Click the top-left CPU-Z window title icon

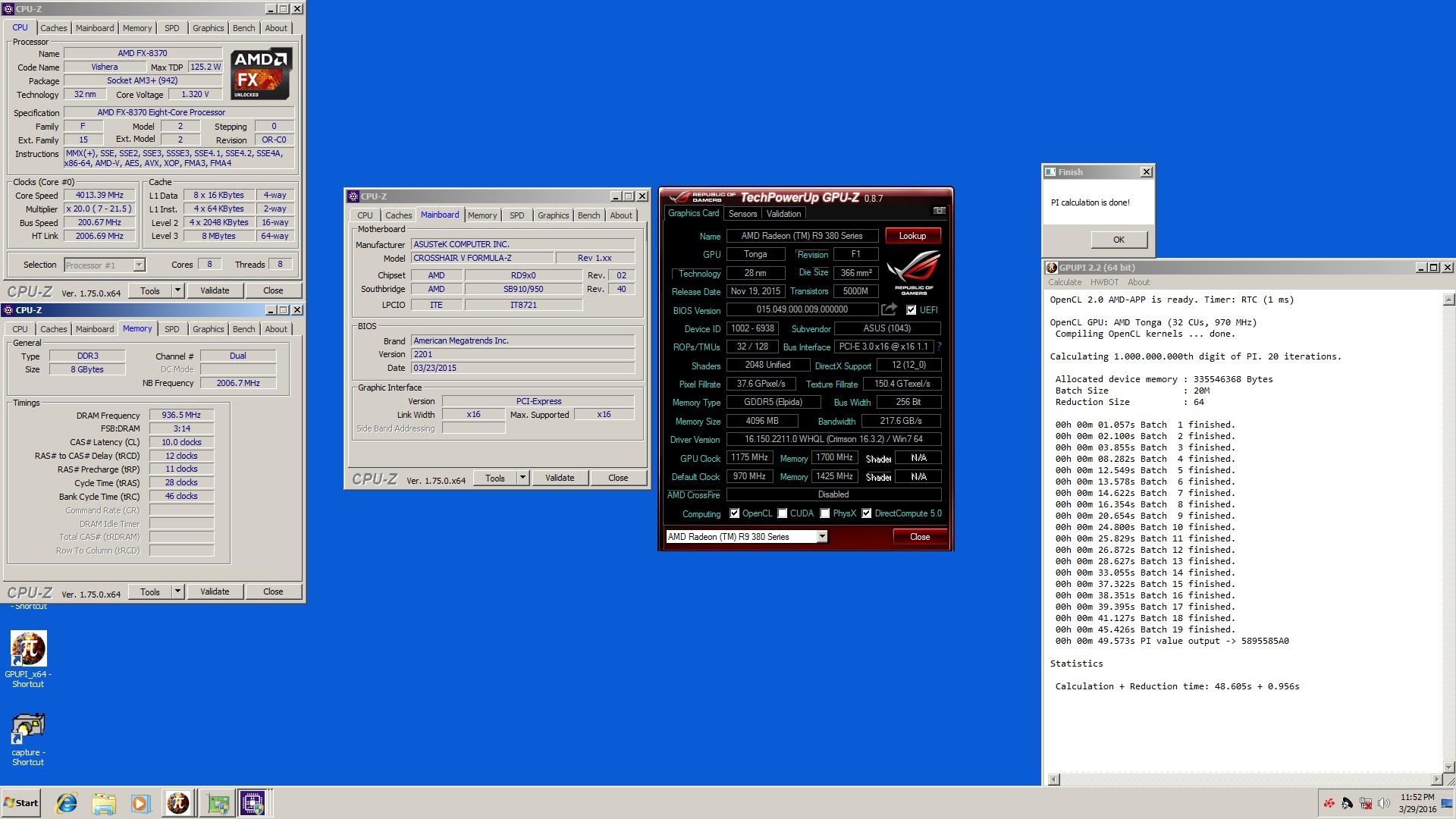click(x=8, y=9)
